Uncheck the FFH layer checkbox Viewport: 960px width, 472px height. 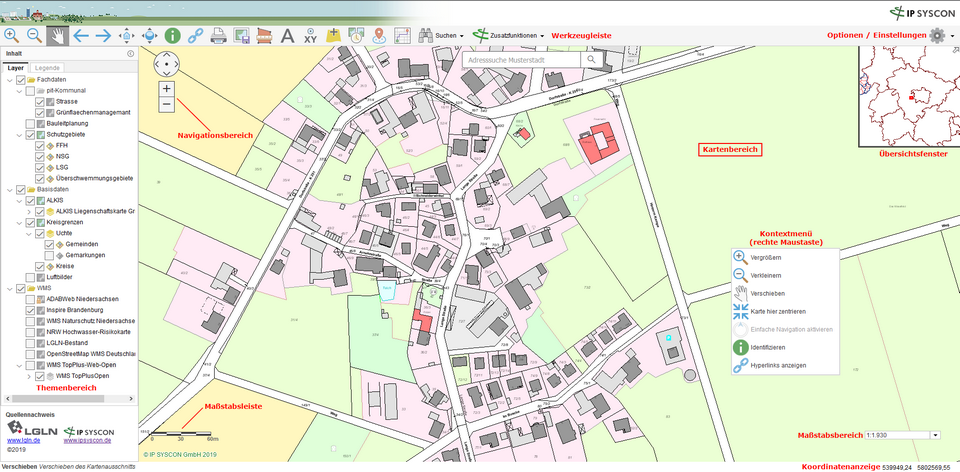click(x=40, y=145)
